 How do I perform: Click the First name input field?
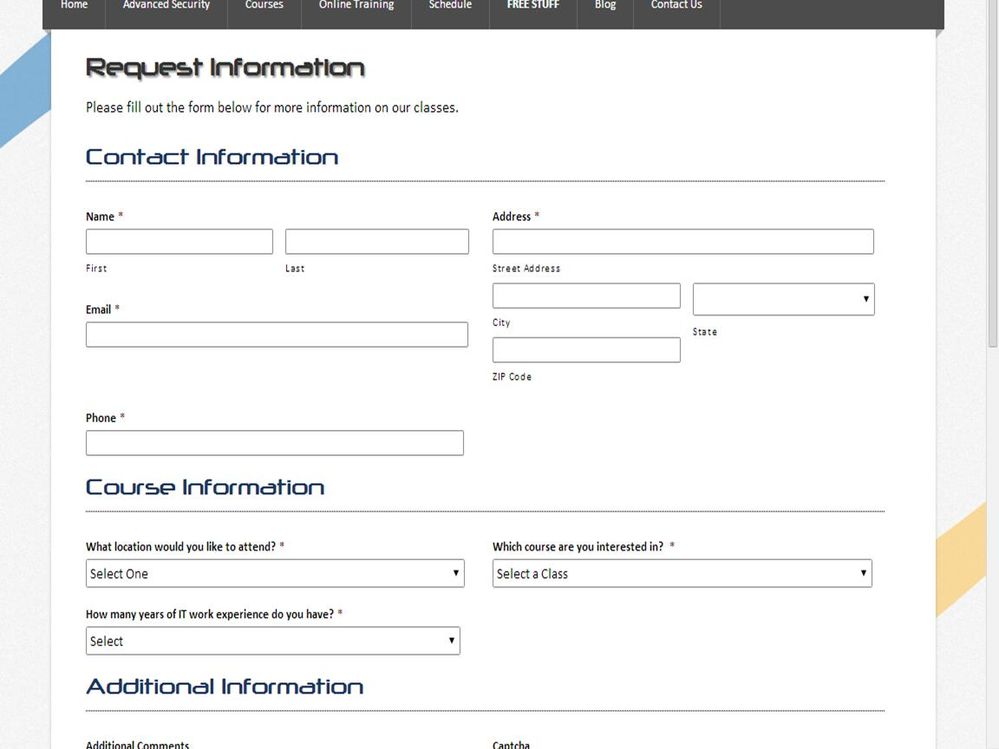[179, 242]
